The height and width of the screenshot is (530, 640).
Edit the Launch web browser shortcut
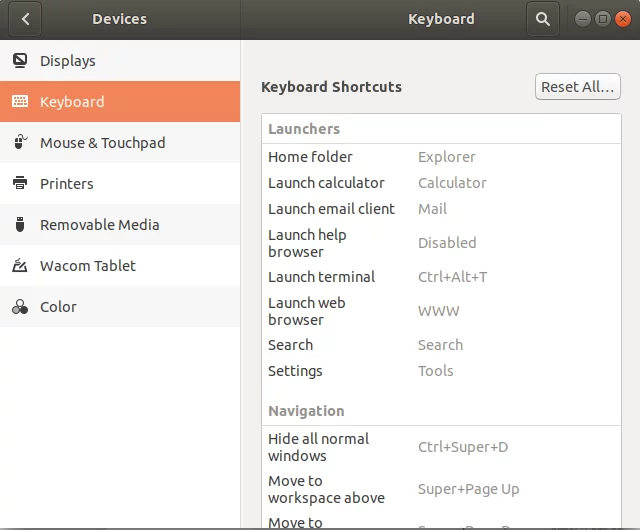click(x=441, y=311)
